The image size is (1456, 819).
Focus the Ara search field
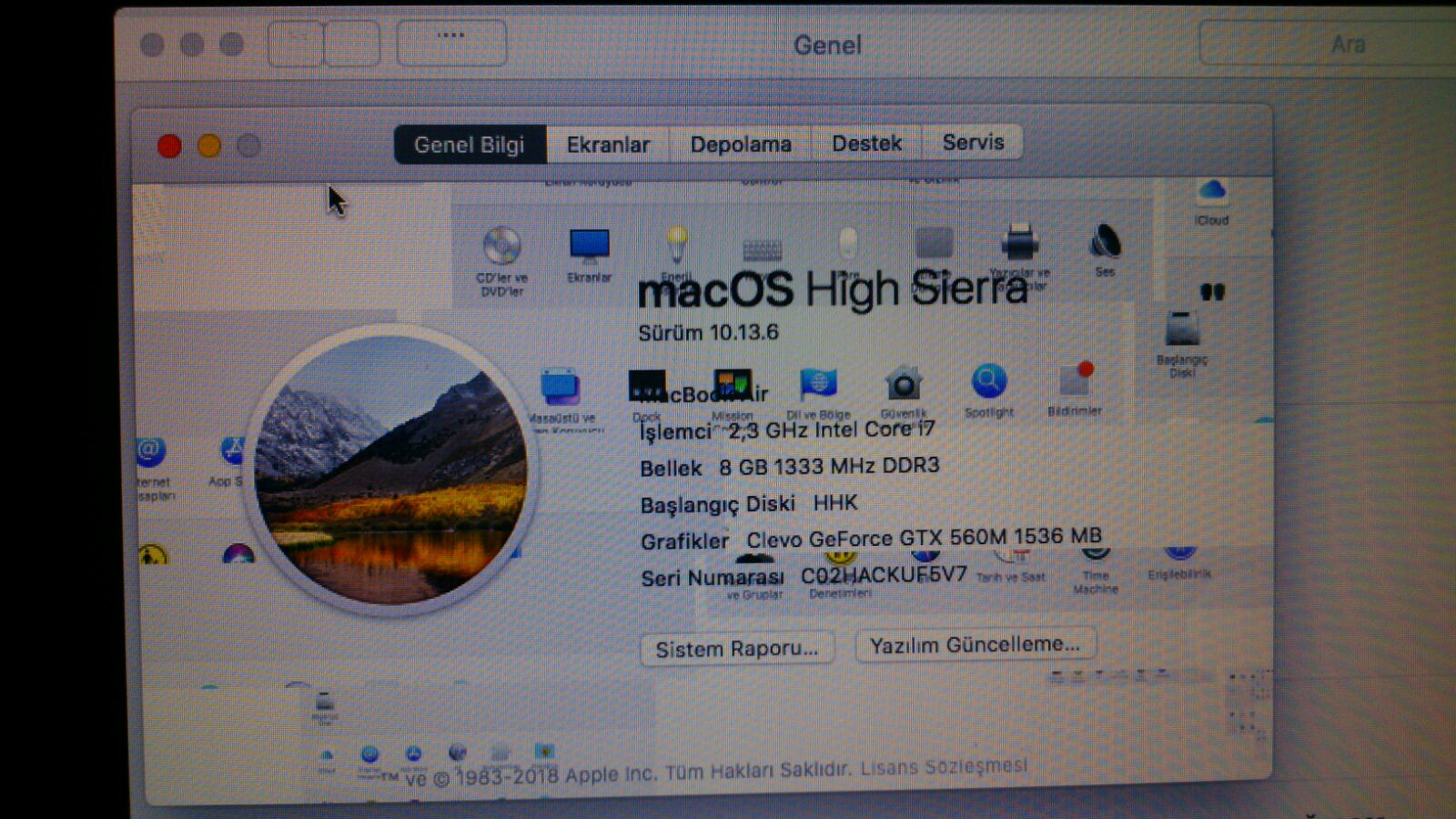click(1328, 44)
